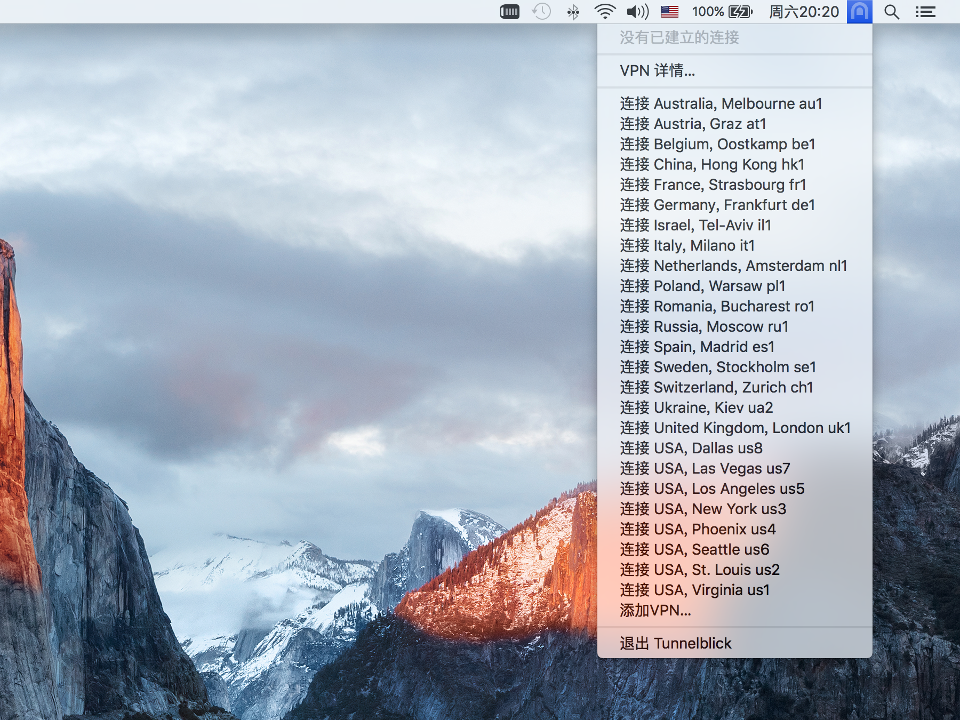
Task: Connect to France, Strasbourg fr1
Action: coord(735,184)
